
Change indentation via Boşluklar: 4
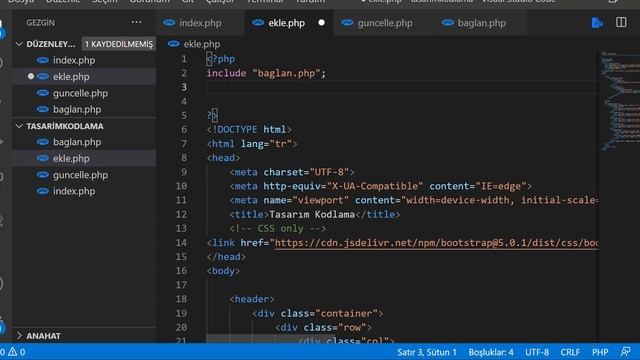[x=491, y=352]
